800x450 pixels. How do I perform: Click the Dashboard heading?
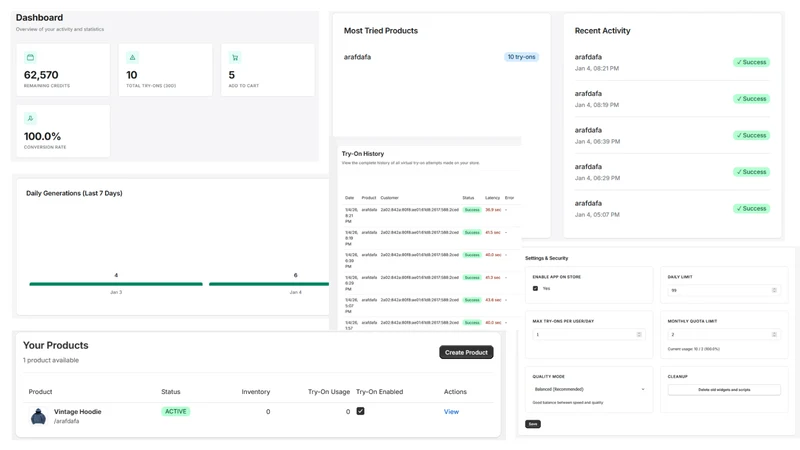click(39, 17)
